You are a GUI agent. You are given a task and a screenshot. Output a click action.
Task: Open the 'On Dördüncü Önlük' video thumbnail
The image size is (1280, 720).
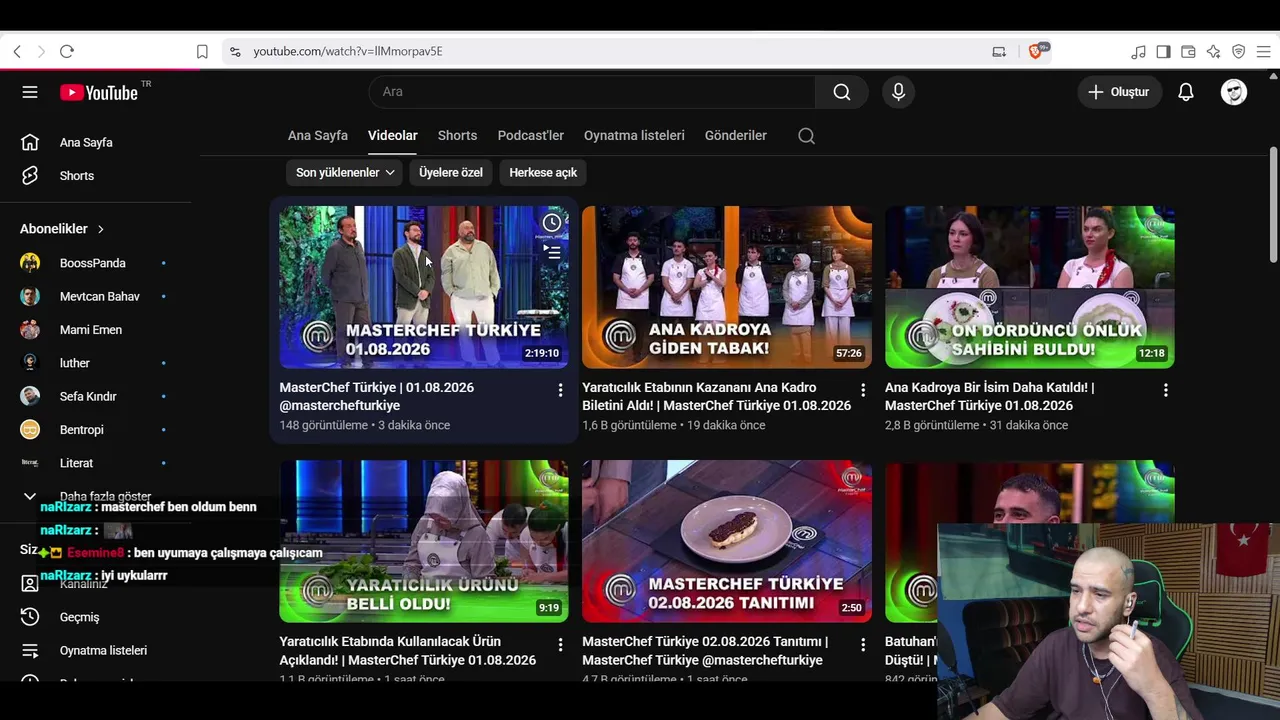(x=1030, y=287)
